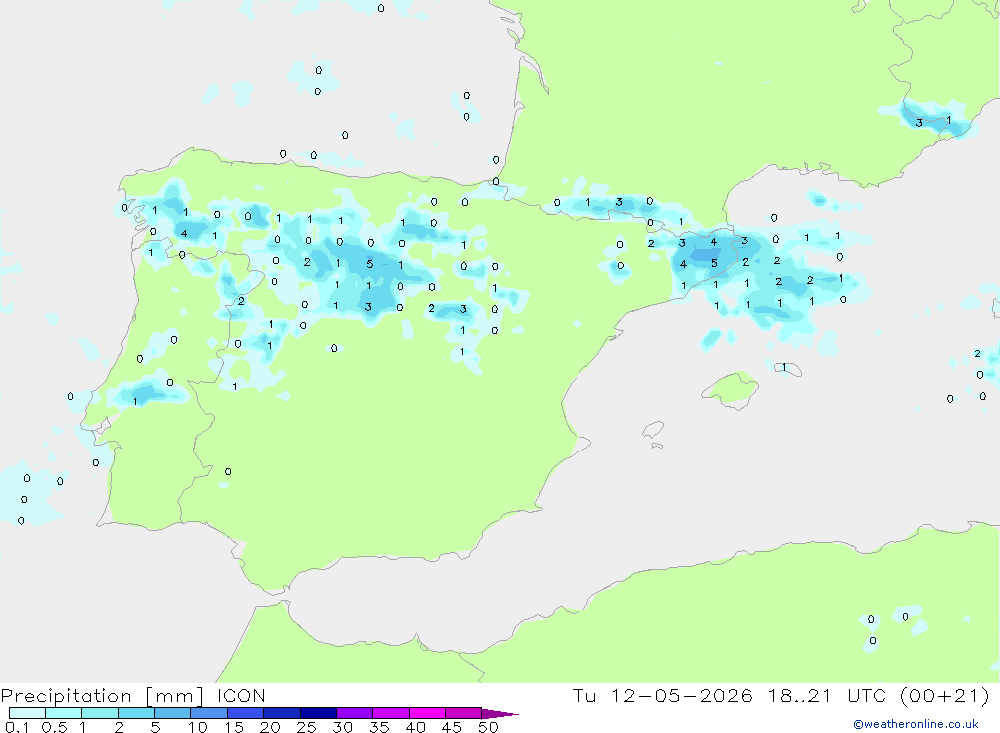This screenshot has width=1000, height=733.
Task: Click the arrow tip beyond 50 on legend
Action: click(501, 713)
